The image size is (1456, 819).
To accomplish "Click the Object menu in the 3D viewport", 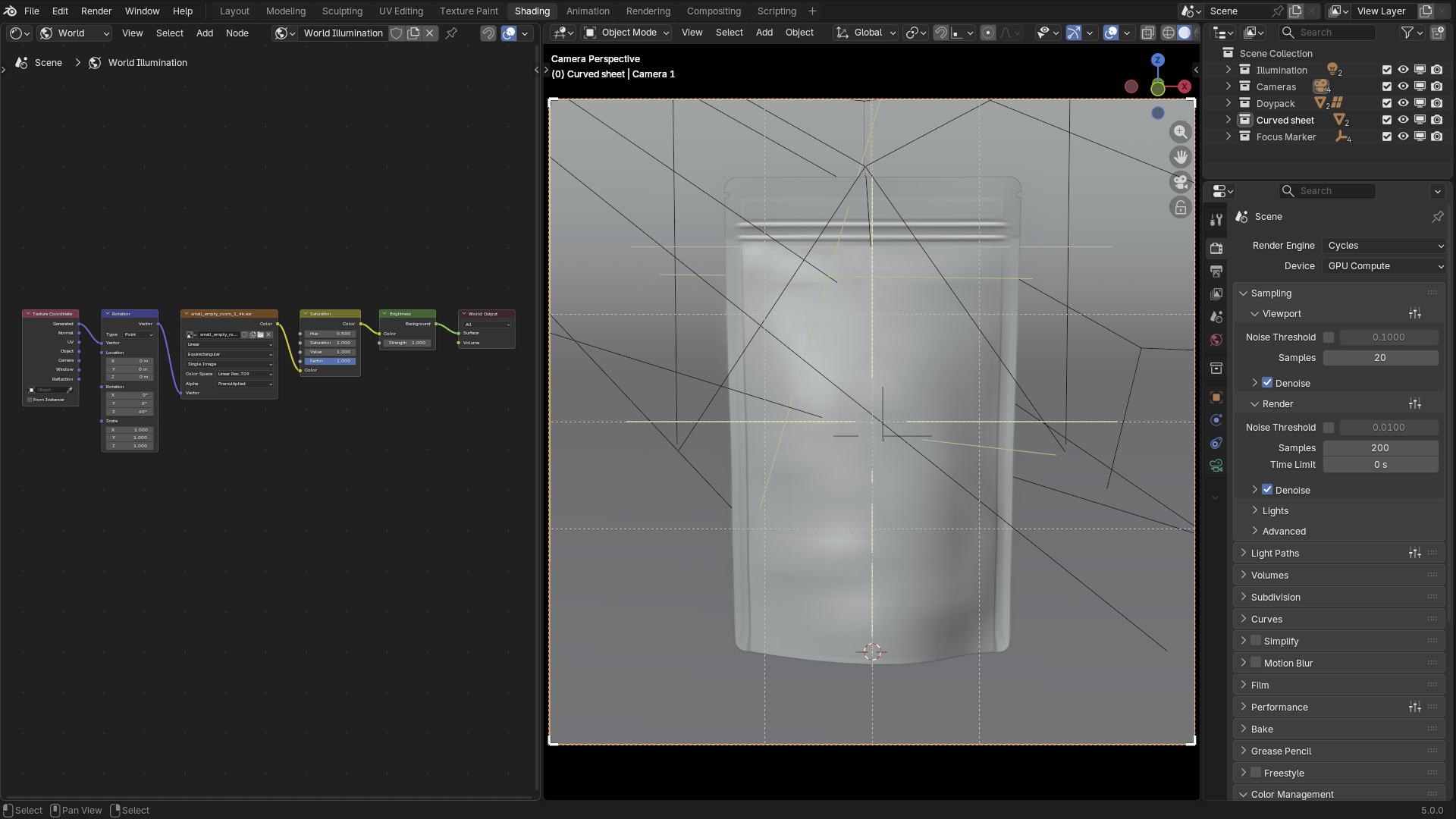I will (799, 33).
